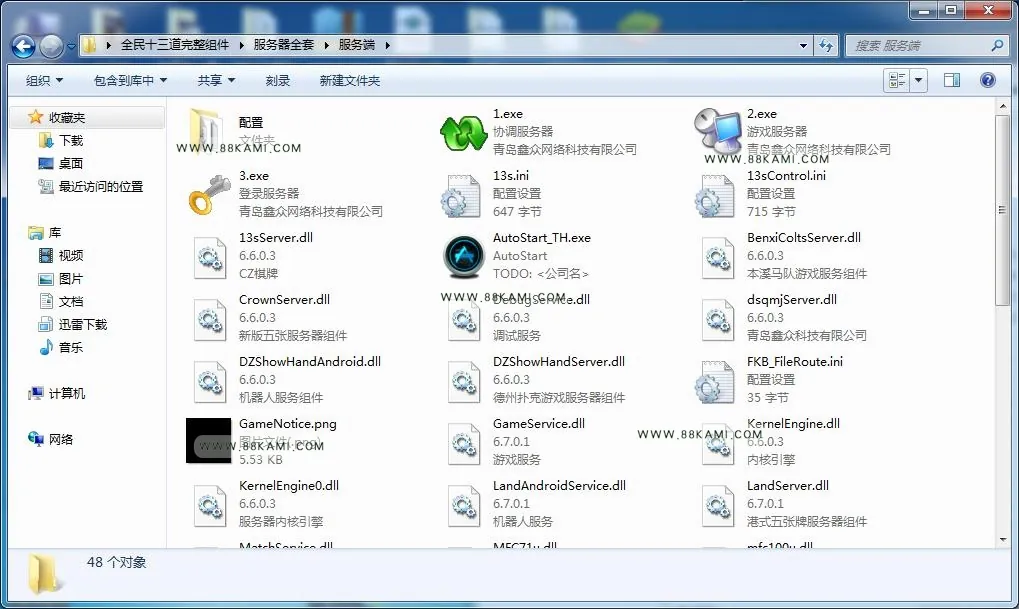Viewport: 1019px width, 609px height.
Task: Open the 共享 toolbar menu
Action: click(216, 81)
